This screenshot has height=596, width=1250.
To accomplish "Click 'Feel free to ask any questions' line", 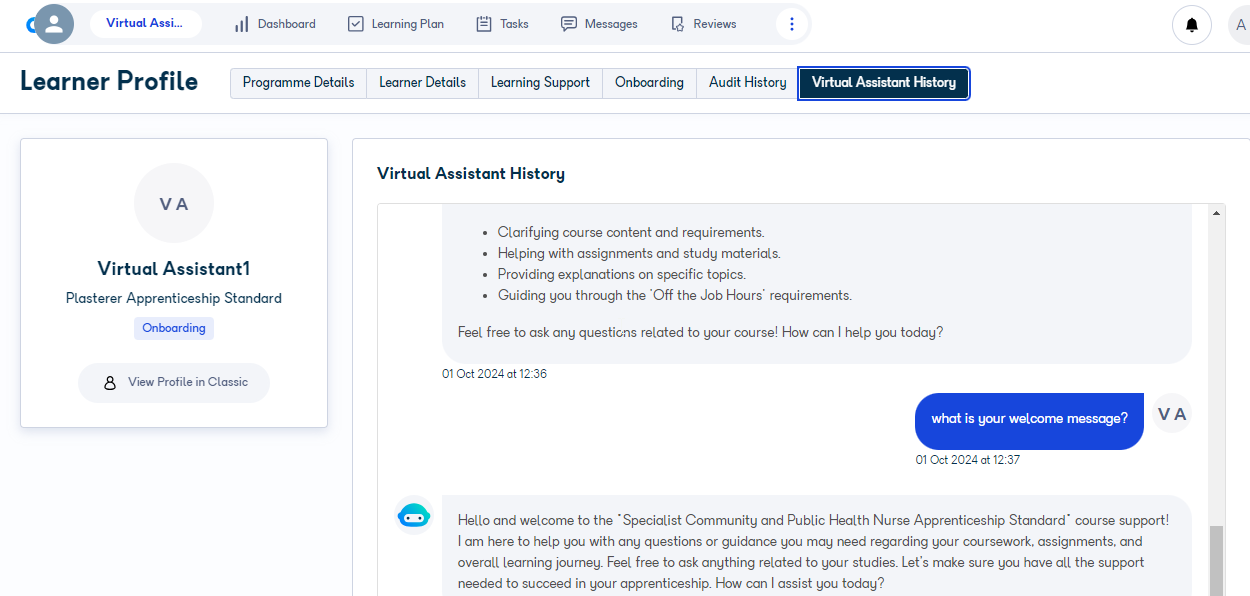I will (x=700, y=332).
